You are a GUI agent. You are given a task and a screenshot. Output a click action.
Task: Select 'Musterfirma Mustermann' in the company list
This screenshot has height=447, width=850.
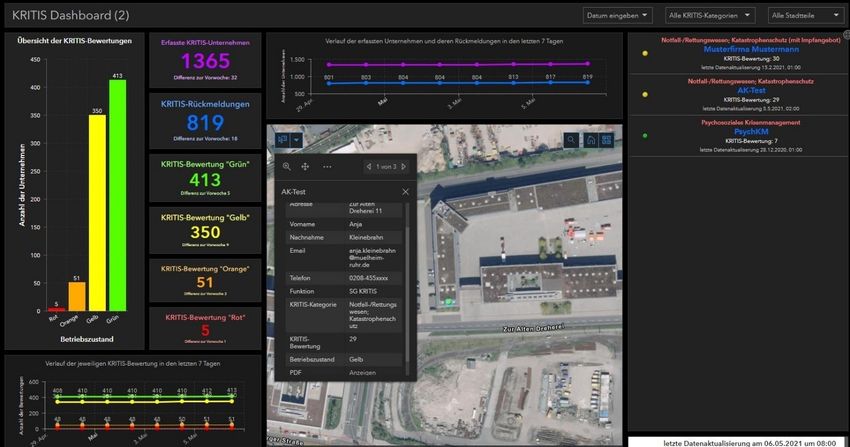(x=751, y=49)
